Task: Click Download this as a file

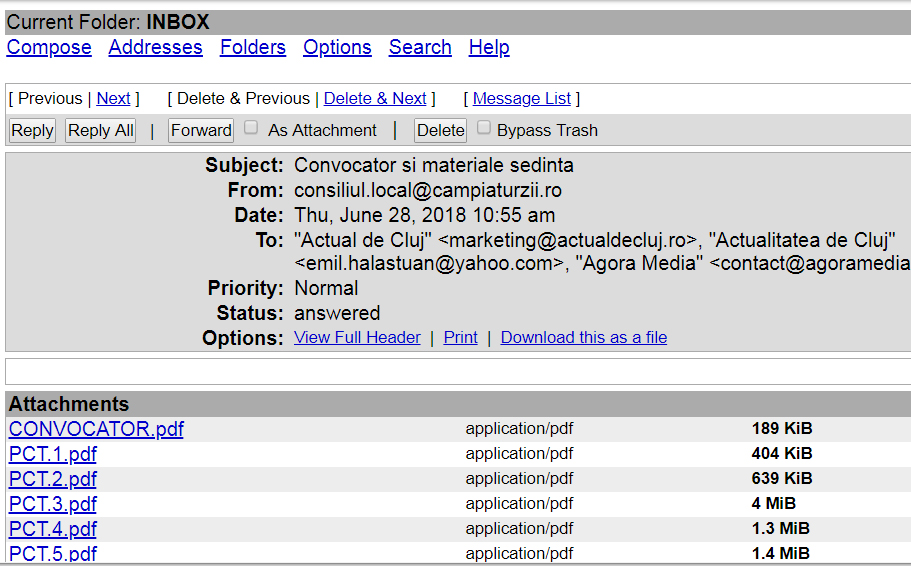Action: pos(583,338)
